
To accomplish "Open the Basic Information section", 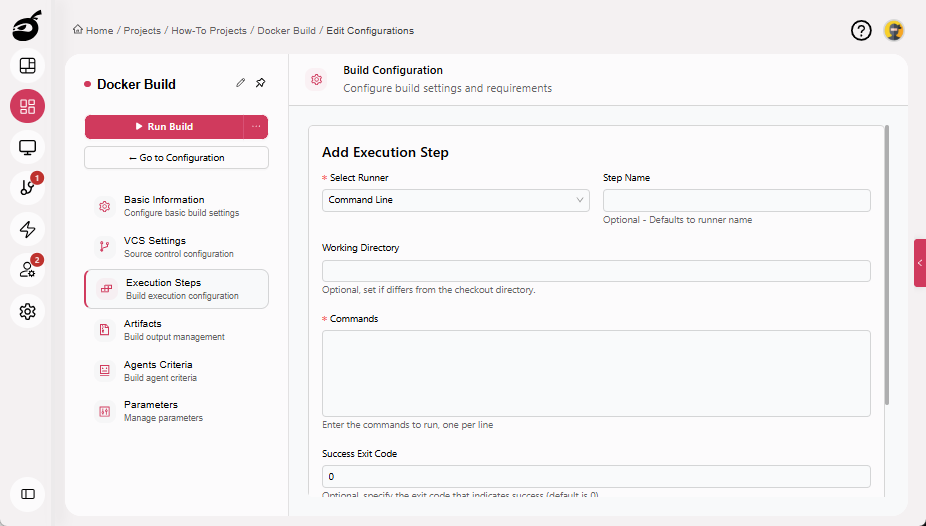I will (176, 206).
